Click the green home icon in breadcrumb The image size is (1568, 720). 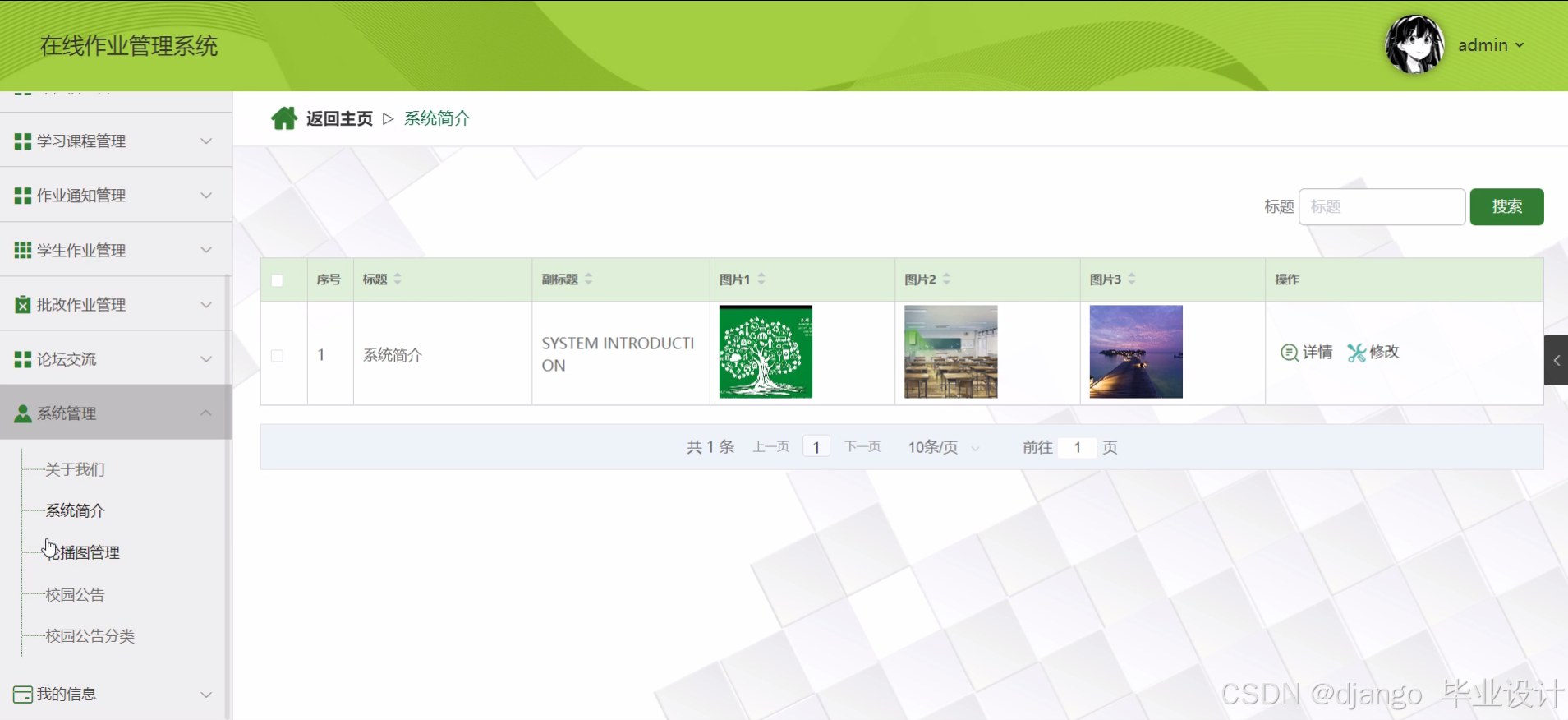pos(284,118)
